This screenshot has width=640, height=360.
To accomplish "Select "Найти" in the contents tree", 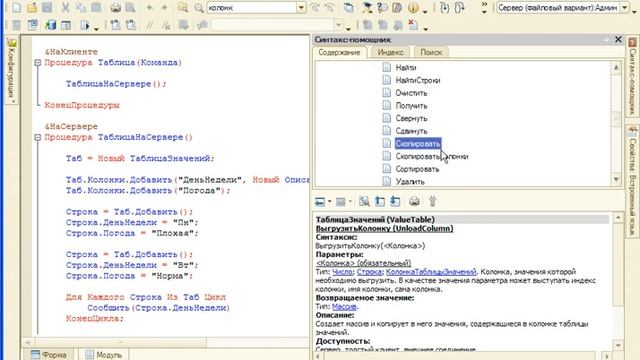I will 406,68.
